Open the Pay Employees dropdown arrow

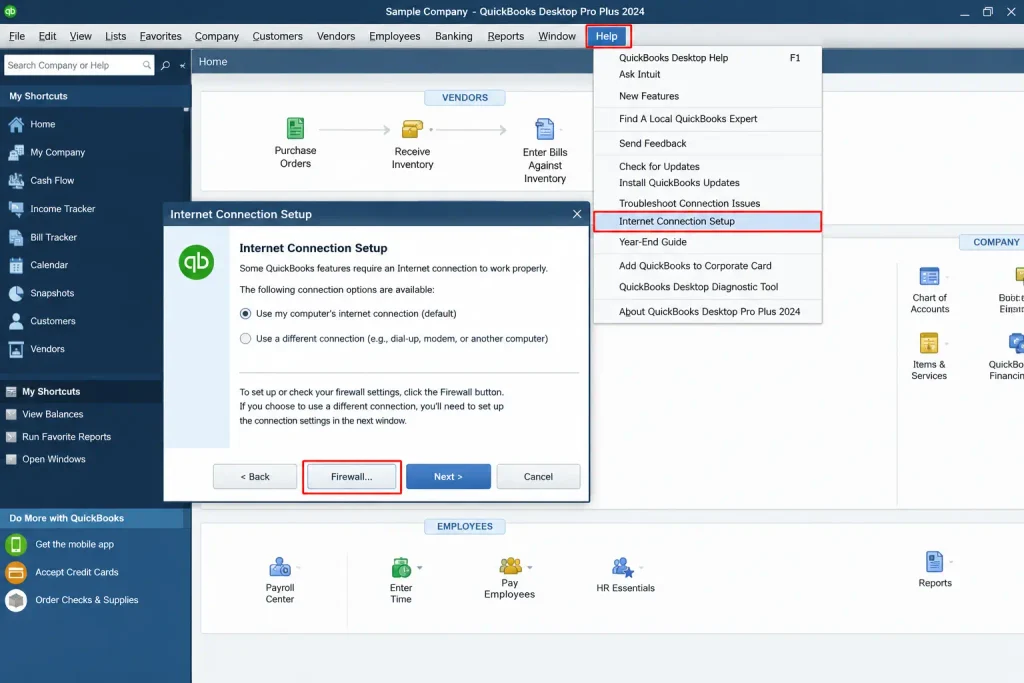[530, 567]
